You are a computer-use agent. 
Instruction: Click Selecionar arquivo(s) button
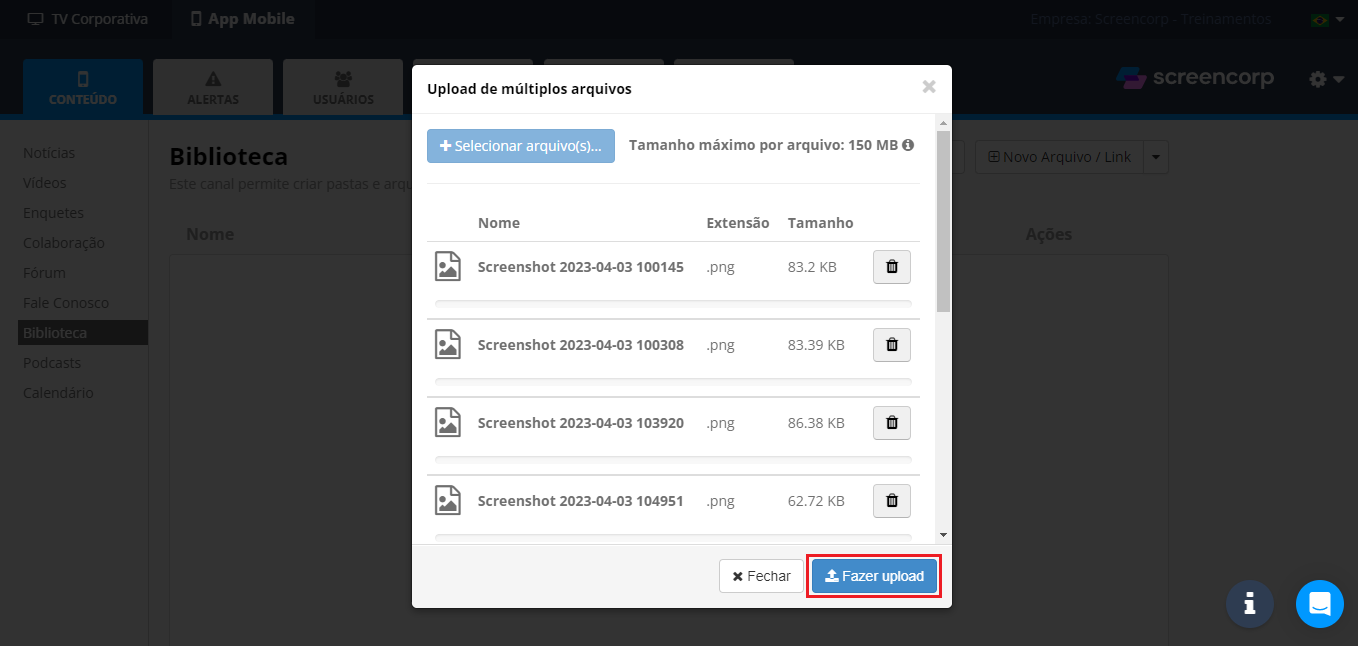[520, 146]
